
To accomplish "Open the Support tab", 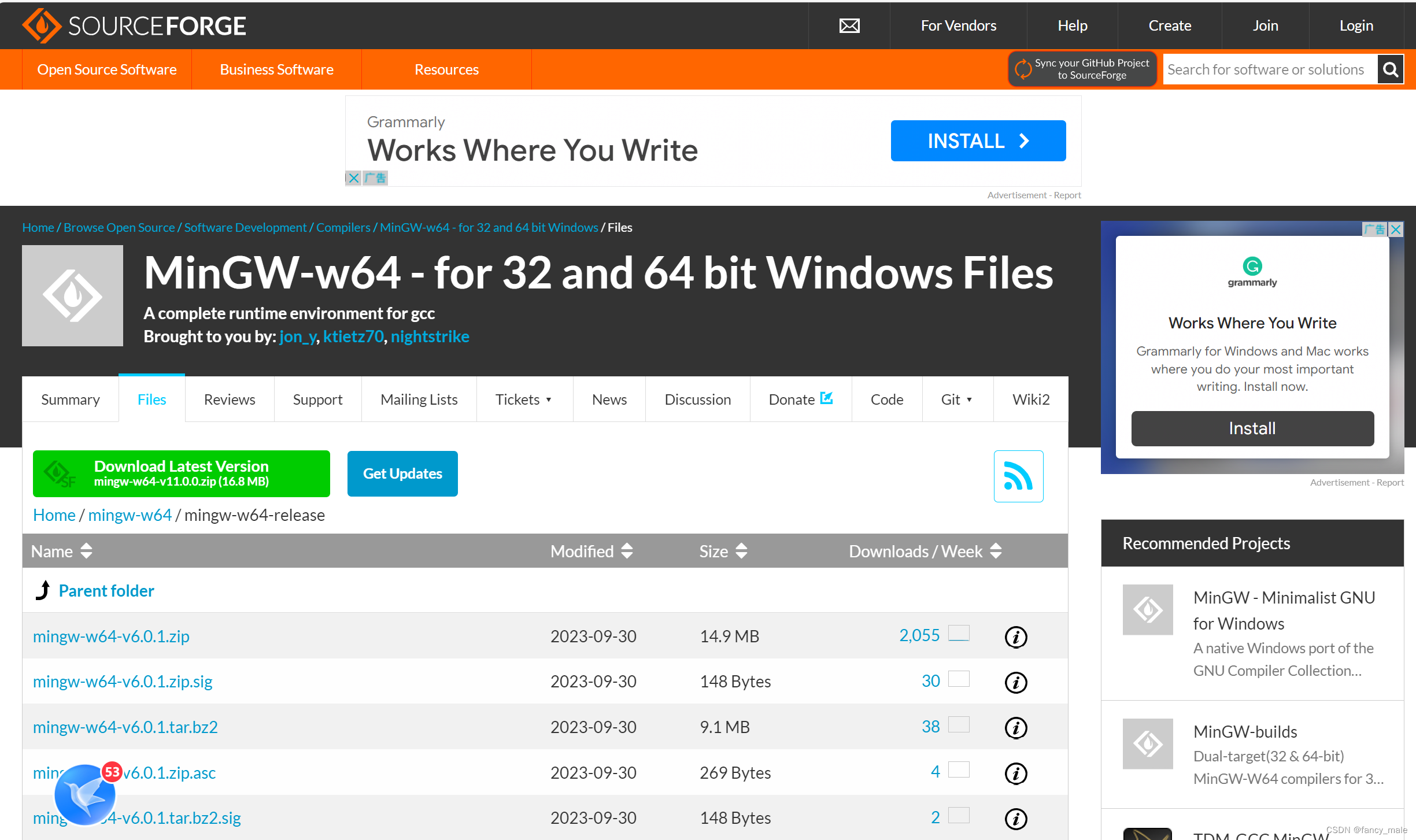I will (x=317, y=399).
